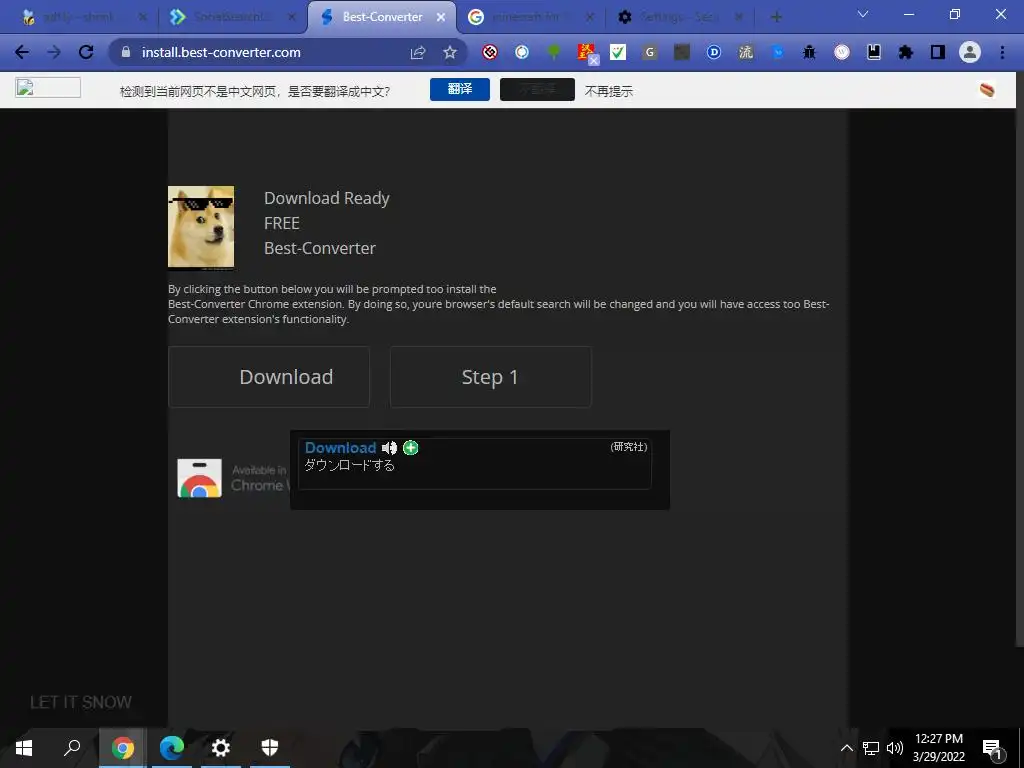Click the browser forward arrow
Image resolution: width=1024 pixels, height=768 pixels.
[54, 52]
